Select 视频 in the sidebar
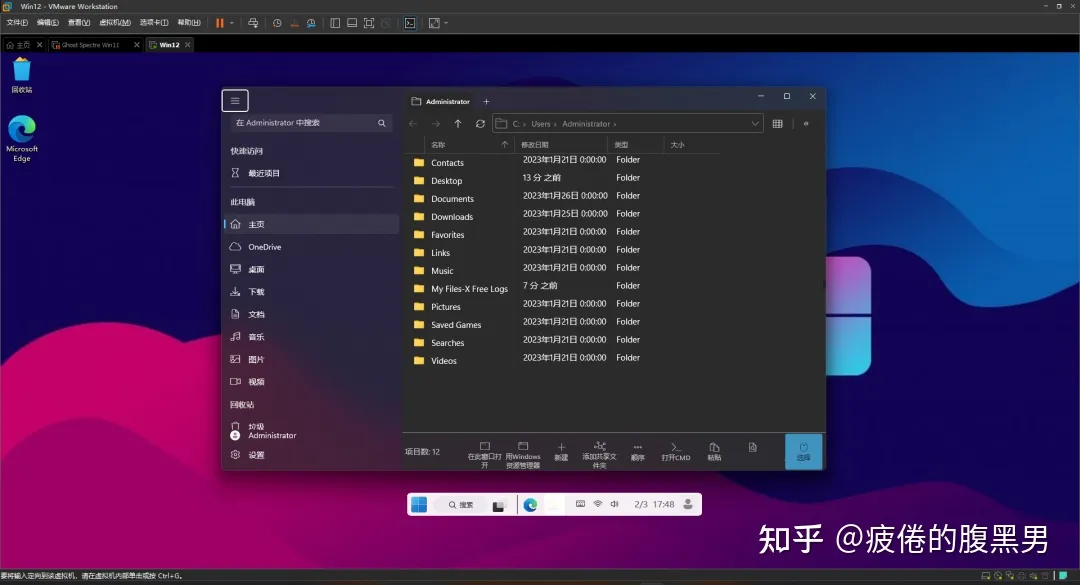This screenshot has width=1080, height=585. click(312, 382)
